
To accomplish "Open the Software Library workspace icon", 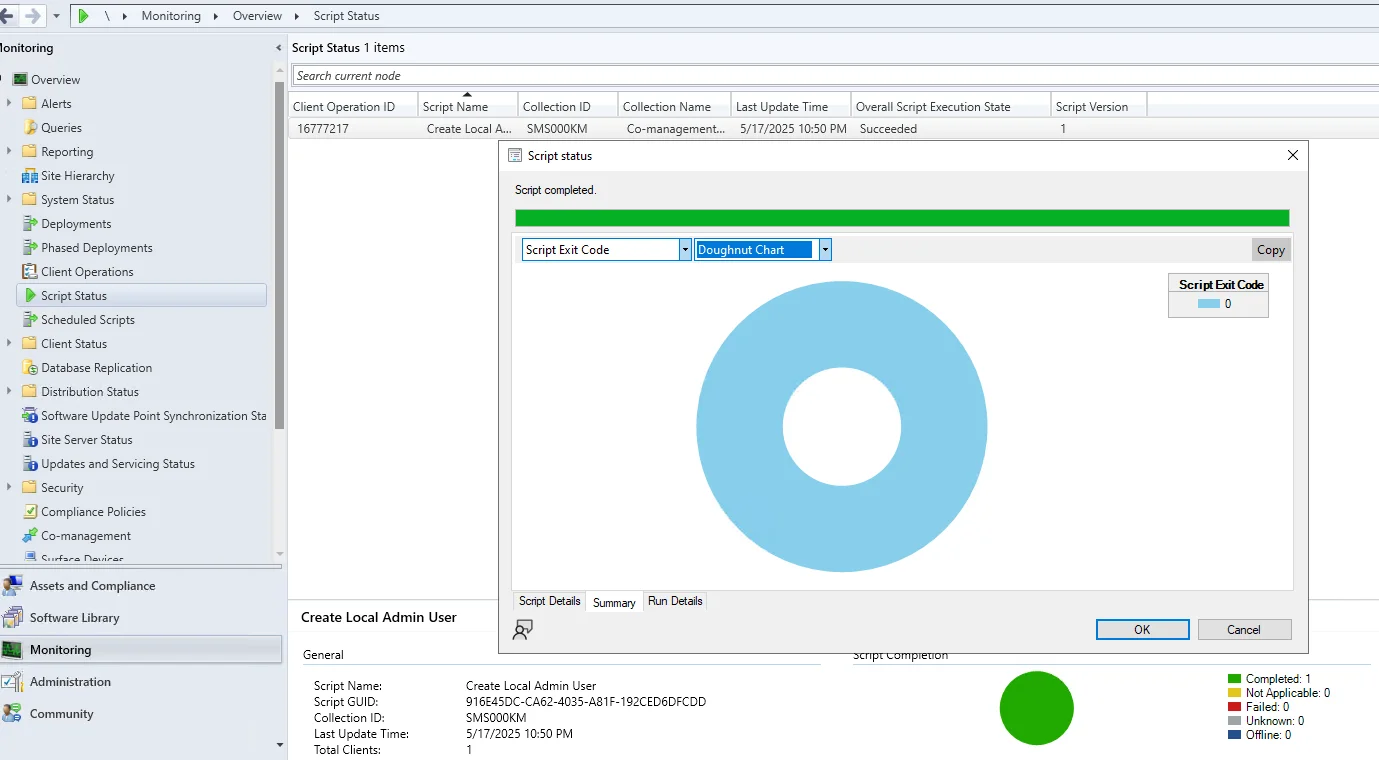I will (12, 618).
